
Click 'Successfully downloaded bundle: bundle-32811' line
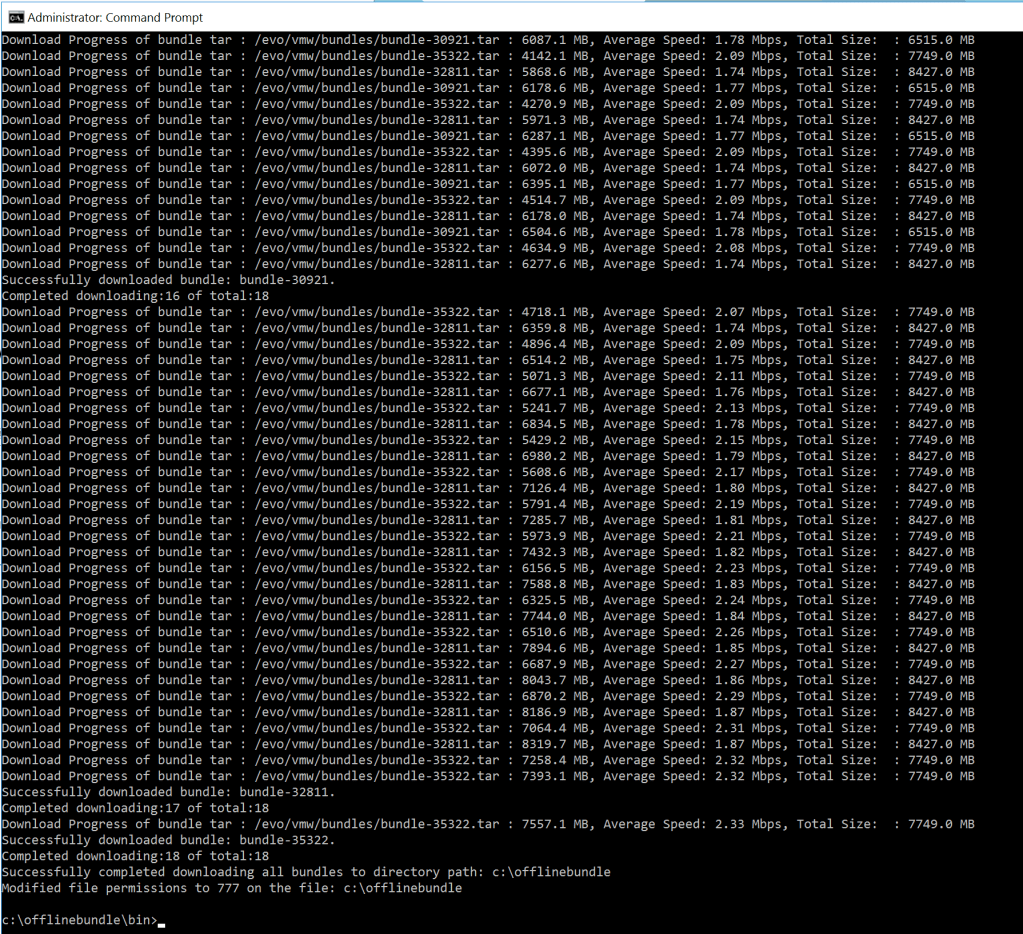tap(168, 792)
